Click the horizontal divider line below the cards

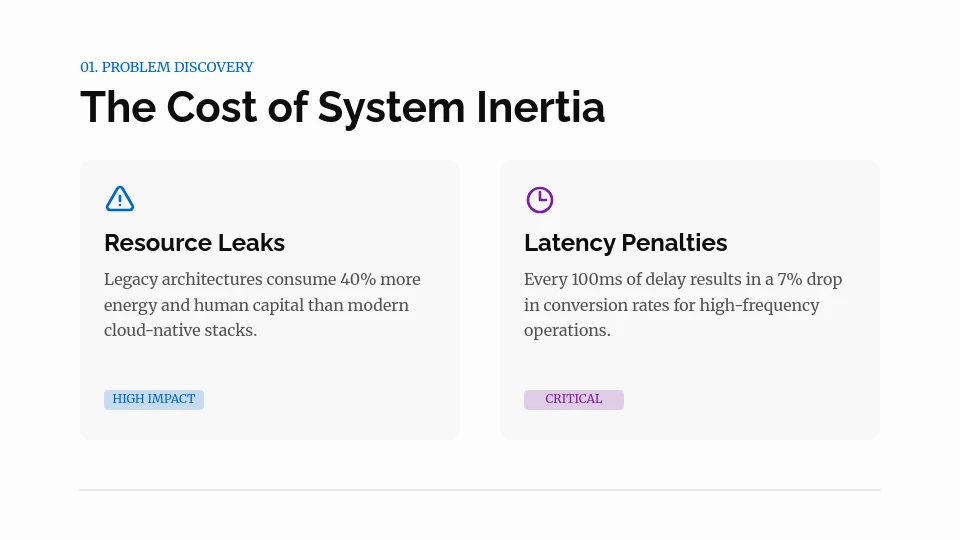[x=480, y=490]
